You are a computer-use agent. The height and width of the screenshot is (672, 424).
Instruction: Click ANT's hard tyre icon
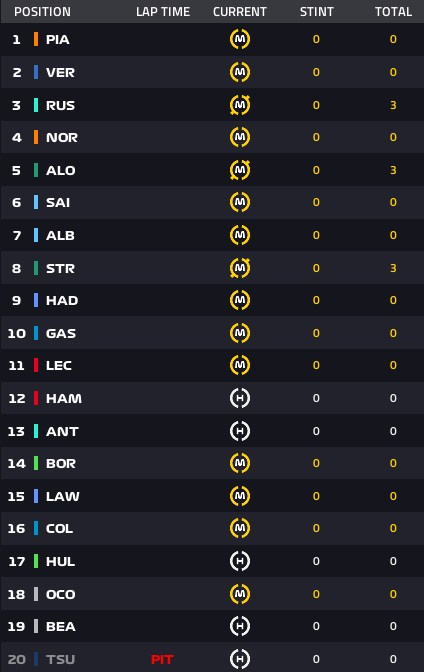pos(240,431)
